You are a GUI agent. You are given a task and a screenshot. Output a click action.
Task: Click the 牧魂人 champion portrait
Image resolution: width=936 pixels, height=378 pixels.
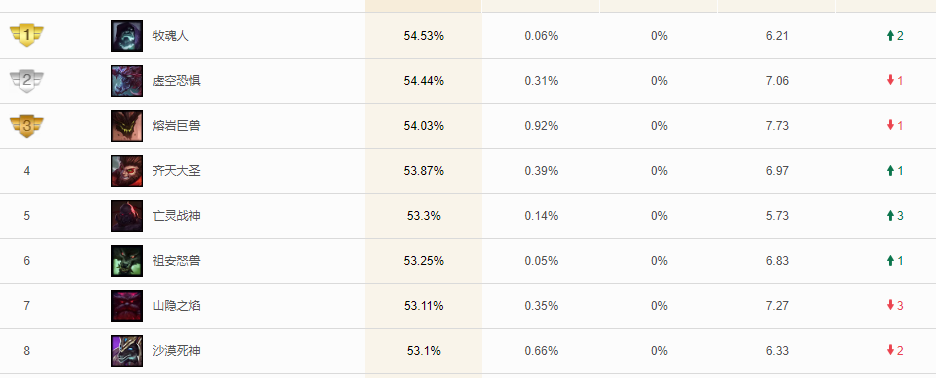[127, 36]
